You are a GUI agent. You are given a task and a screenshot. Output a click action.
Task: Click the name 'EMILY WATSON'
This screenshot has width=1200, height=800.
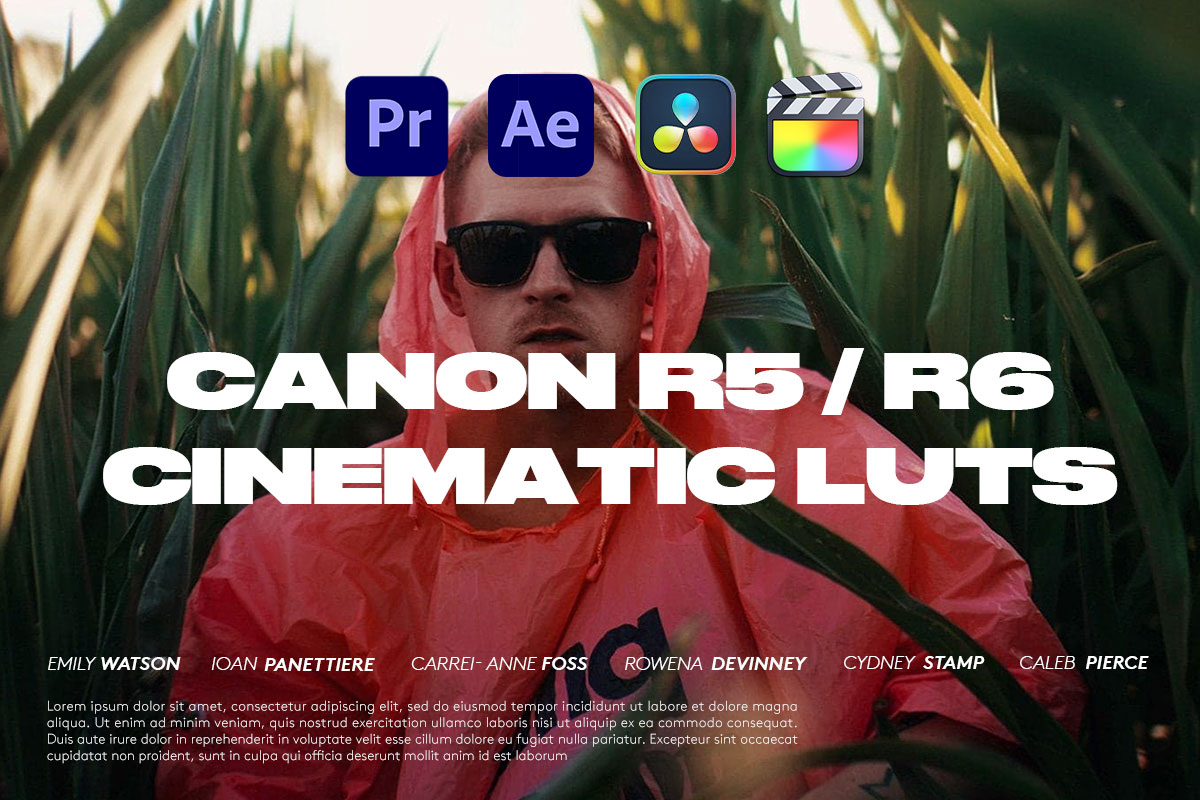click(113, 663)
